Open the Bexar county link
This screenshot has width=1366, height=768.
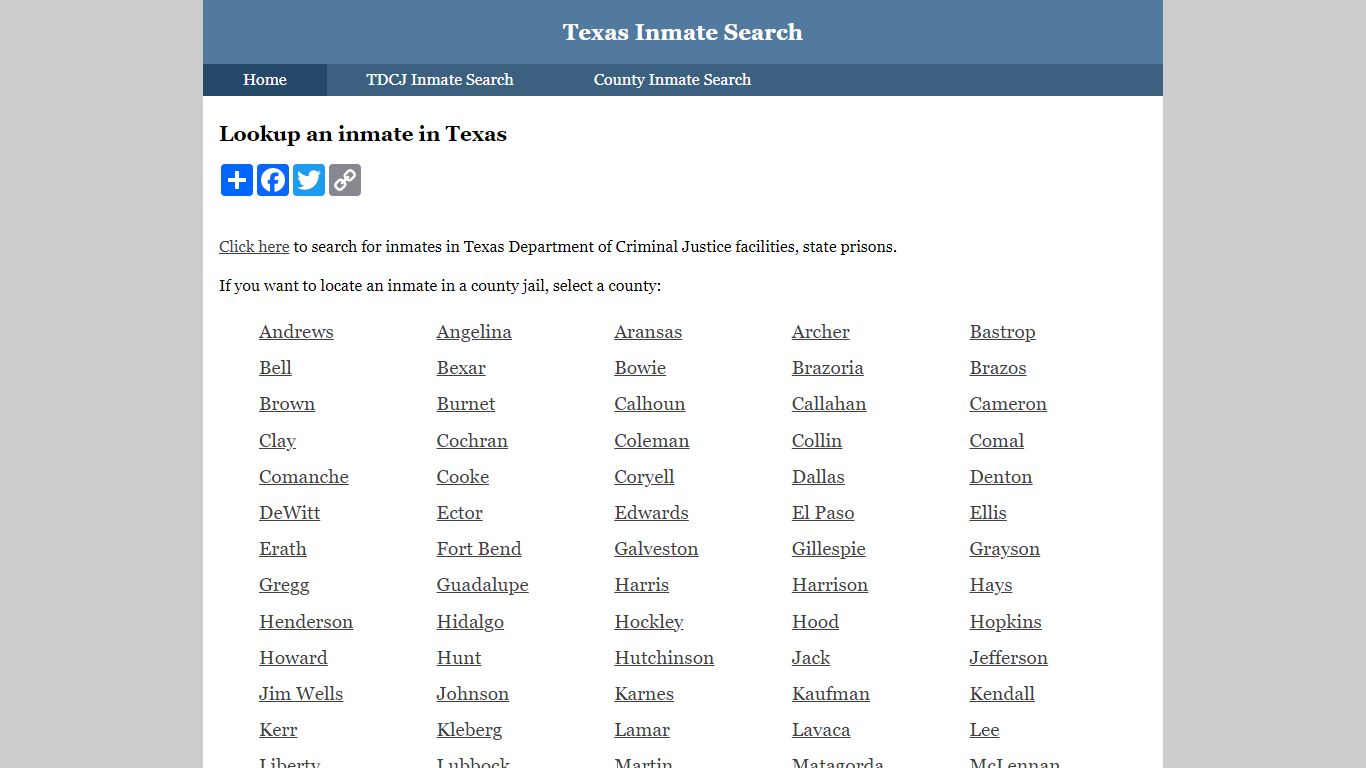(461, 368)
